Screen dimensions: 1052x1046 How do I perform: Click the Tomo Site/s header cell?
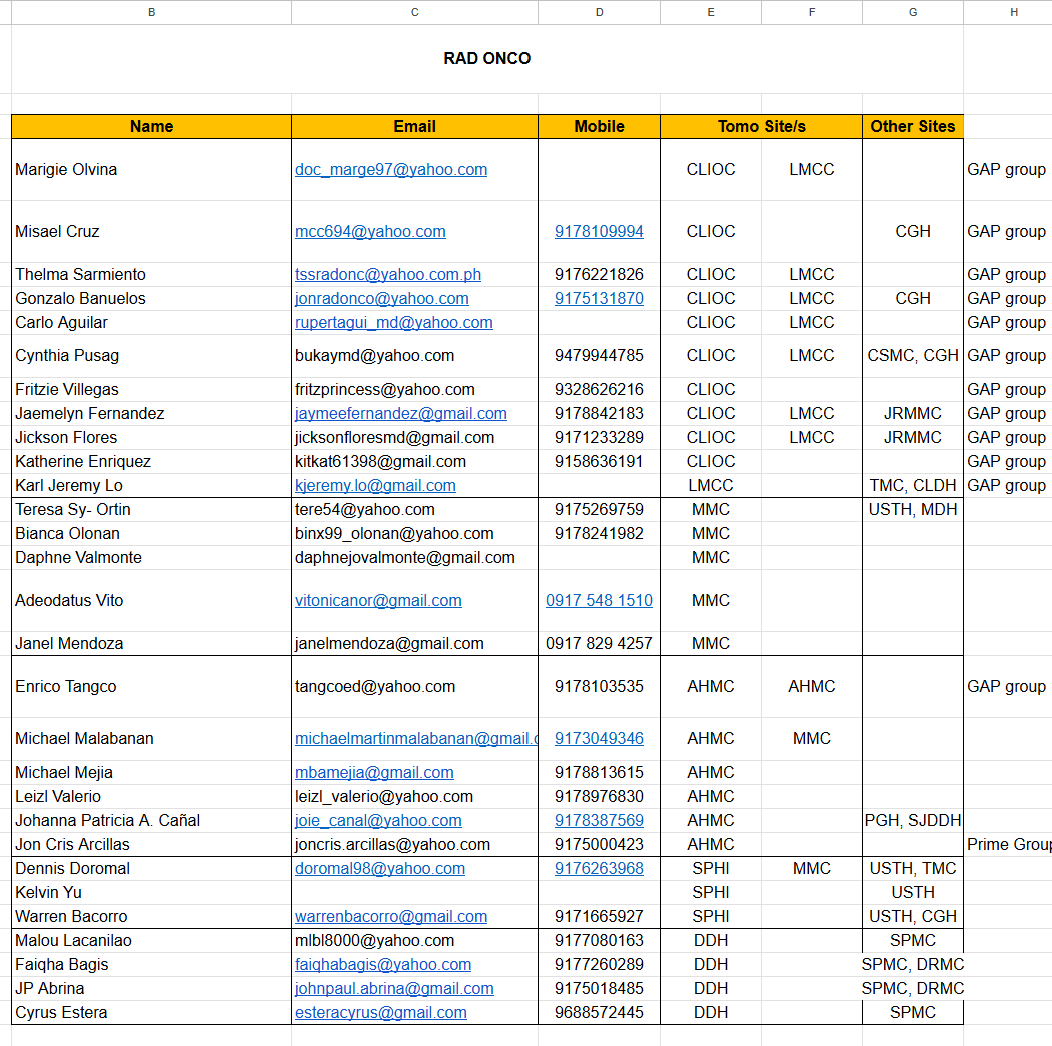tap(761, 126)
